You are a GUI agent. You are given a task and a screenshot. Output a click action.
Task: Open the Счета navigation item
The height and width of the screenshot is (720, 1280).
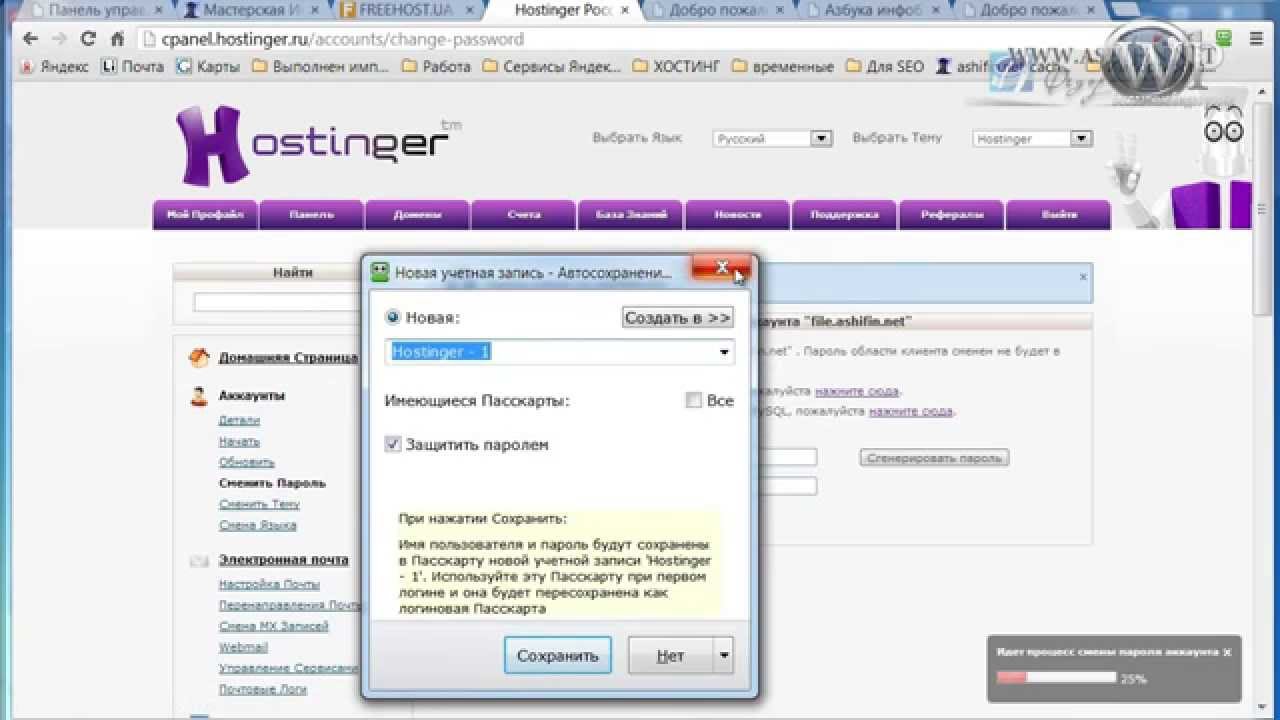[x=524, y=215]
